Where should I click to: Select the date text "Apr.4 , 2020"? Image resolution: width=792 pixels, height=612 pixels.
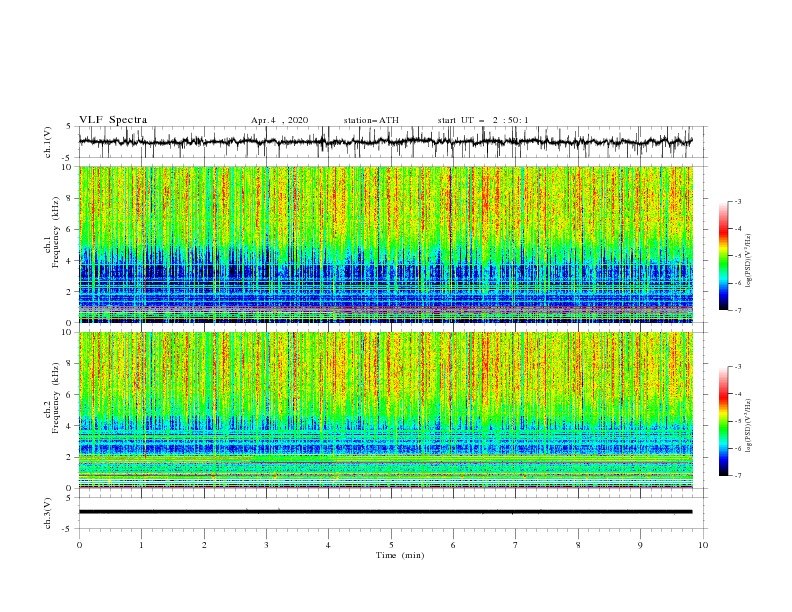(x=279, y=120)
